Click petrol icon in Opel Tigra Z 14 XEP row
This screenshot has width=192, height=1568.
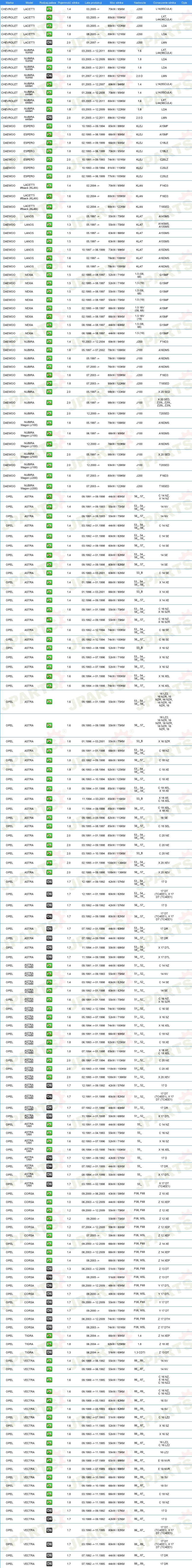[x=49, y=1335]
